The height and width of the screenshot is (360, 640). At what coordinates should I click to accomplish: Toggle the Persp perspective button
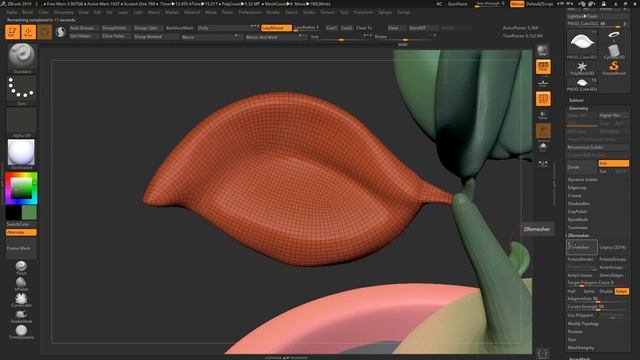click(543, 67)
